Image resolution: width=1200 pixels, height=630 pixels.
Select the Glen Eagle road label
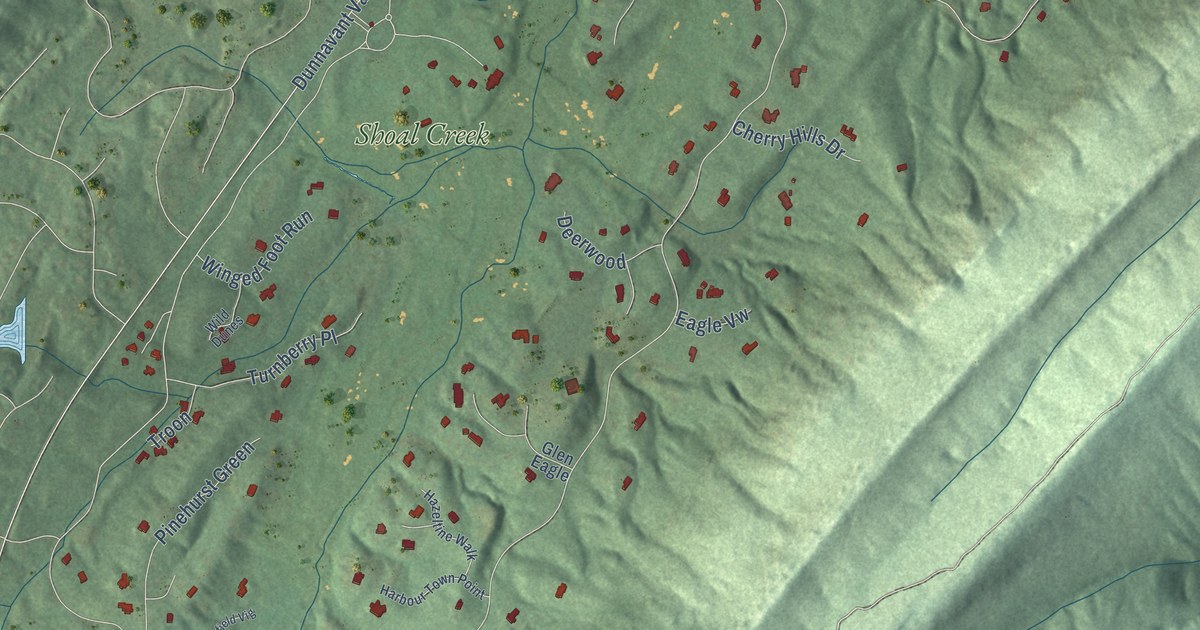(552, 462)
